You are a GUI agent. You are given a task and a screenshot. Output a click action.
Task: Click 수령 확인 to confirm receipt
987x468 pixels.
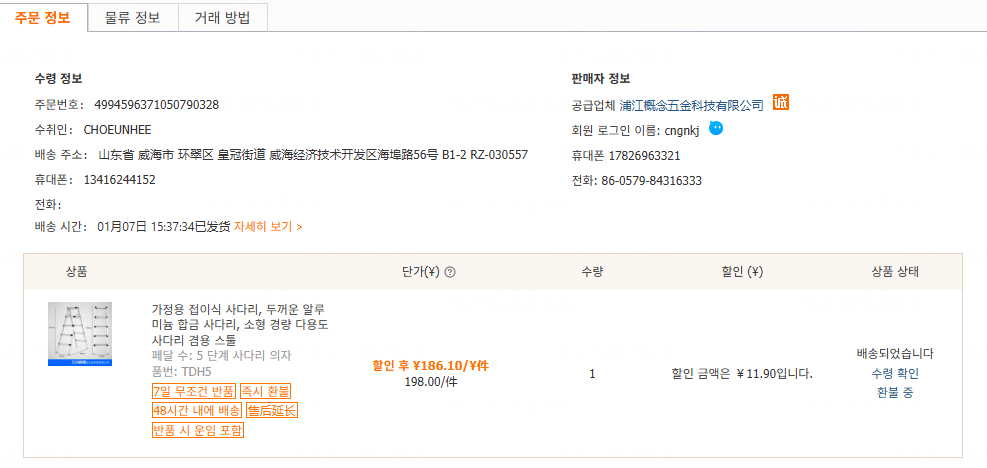pos(895,373)
